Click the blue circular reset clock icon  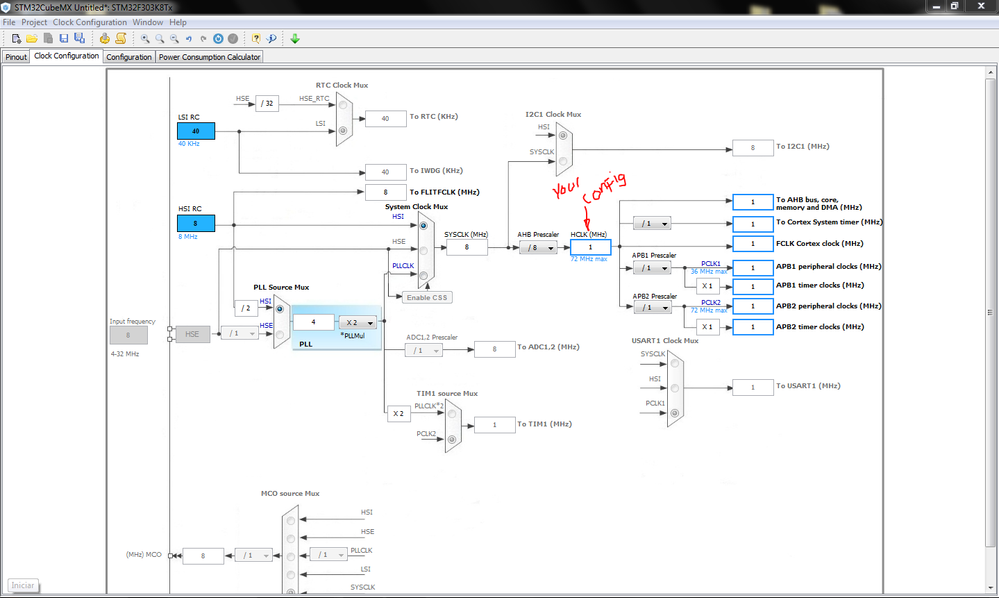point(218,39)
